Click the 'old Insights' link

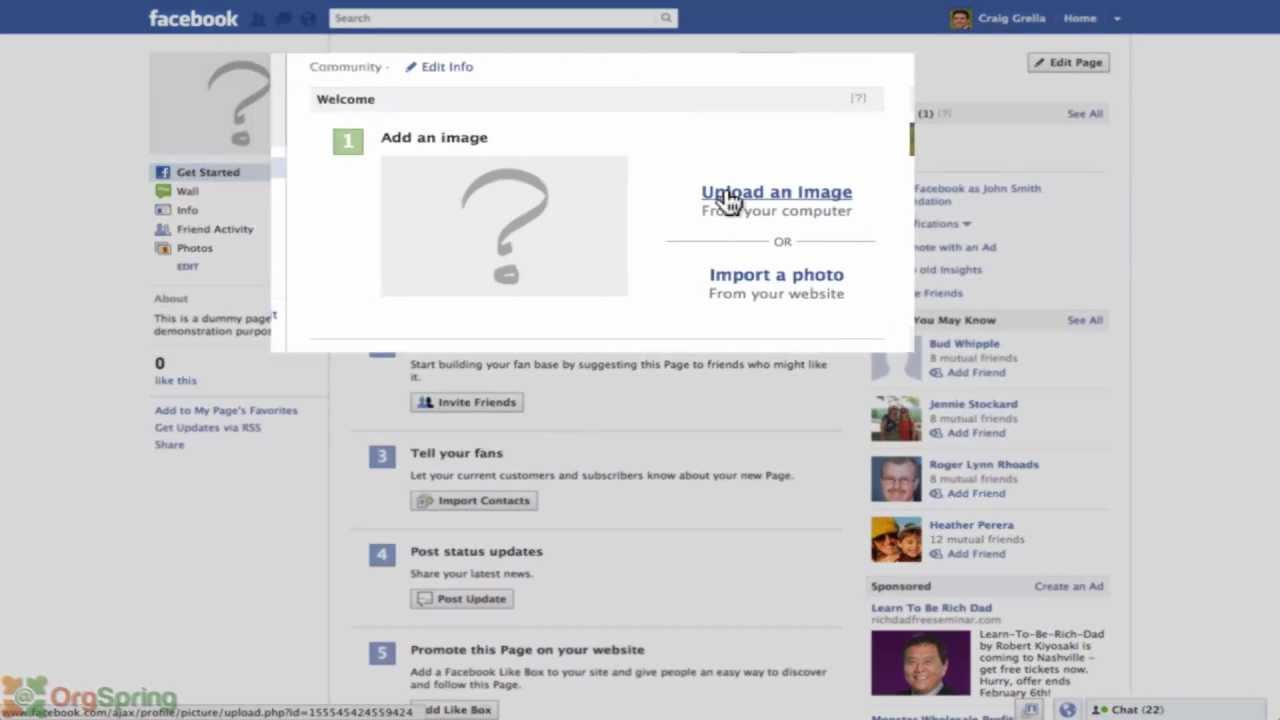[948, 269]
